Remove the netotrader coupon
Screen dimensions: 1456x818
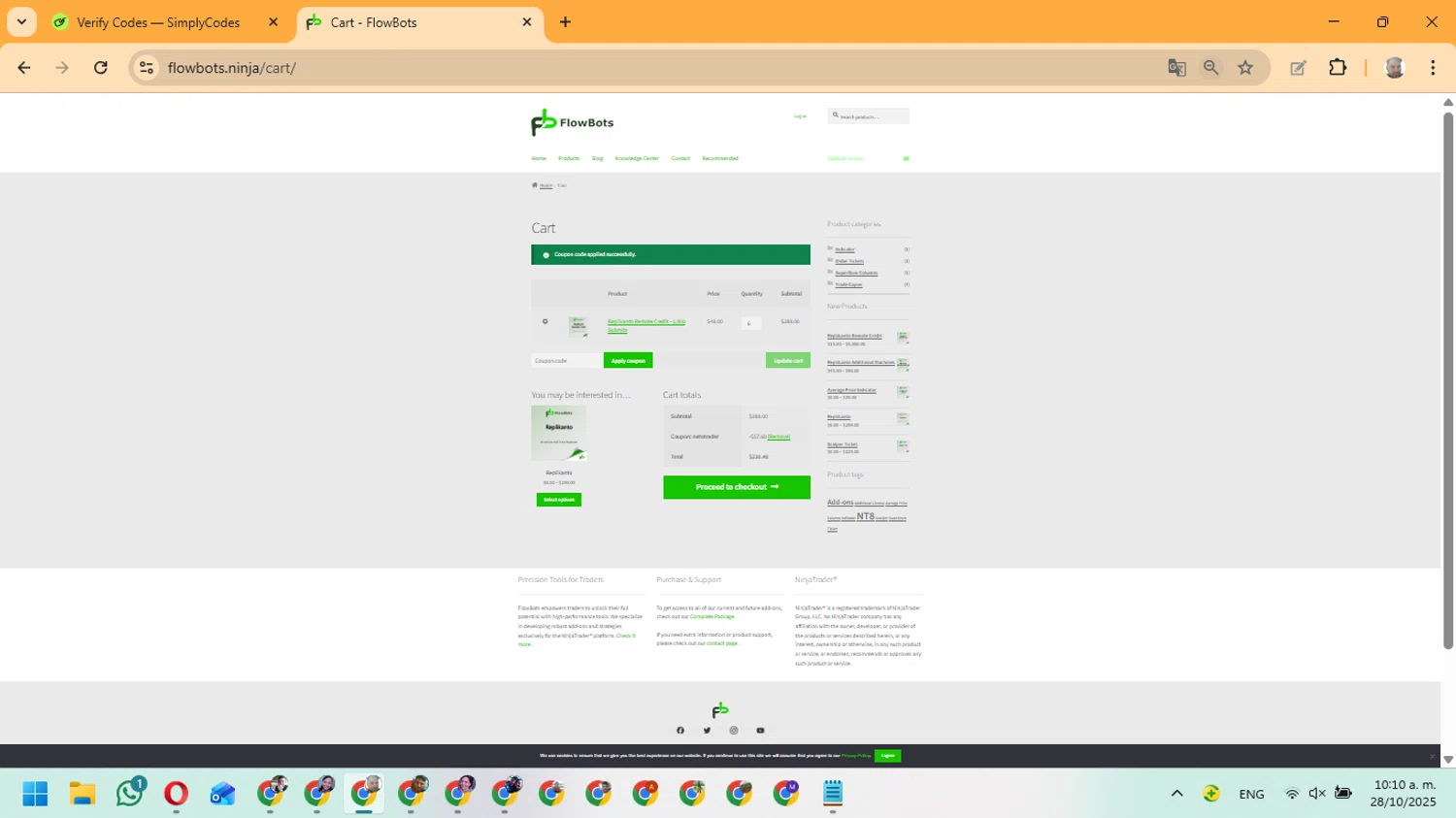tap(778, 437)
